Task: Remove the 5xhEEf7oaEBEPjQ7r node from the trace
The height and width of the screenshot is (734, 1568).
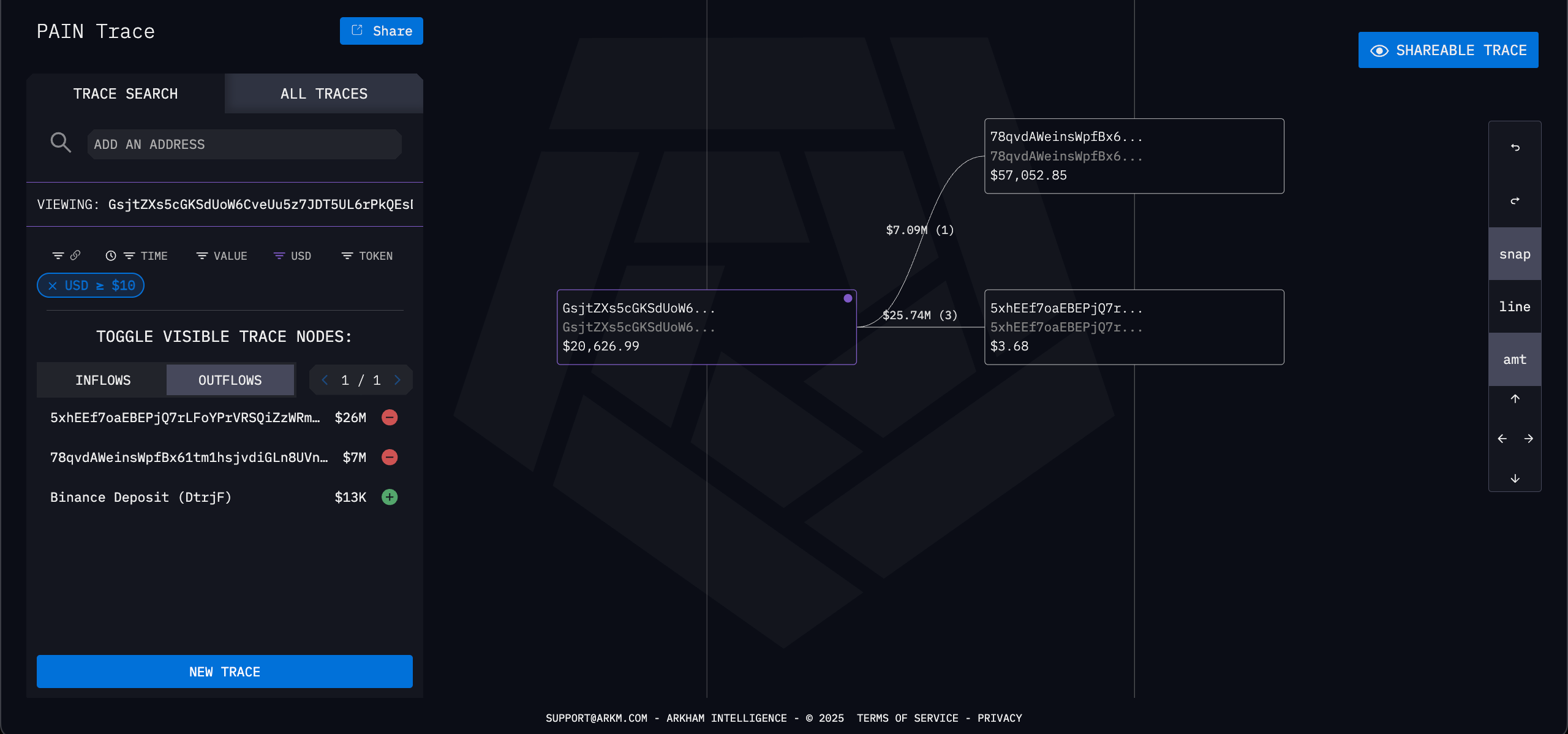Action: coord(390,417)
